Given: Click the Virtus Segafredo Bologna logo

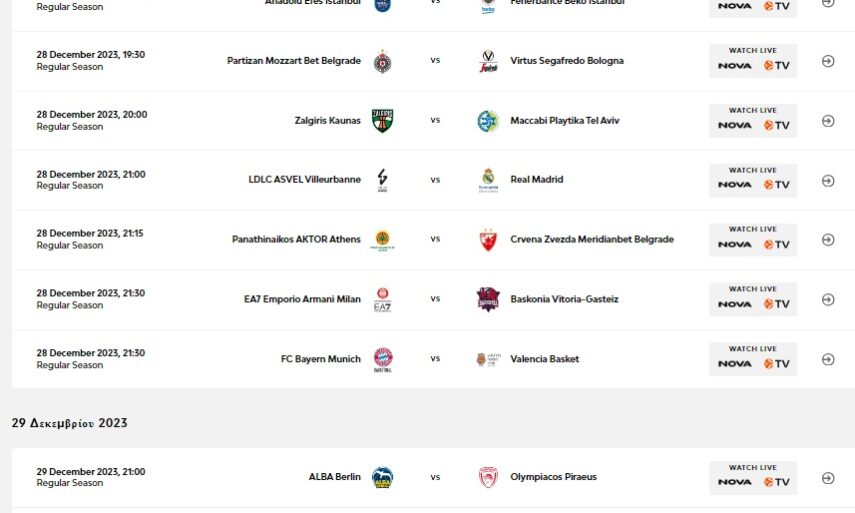Looking at the screenshot, I should click(487, 61).
